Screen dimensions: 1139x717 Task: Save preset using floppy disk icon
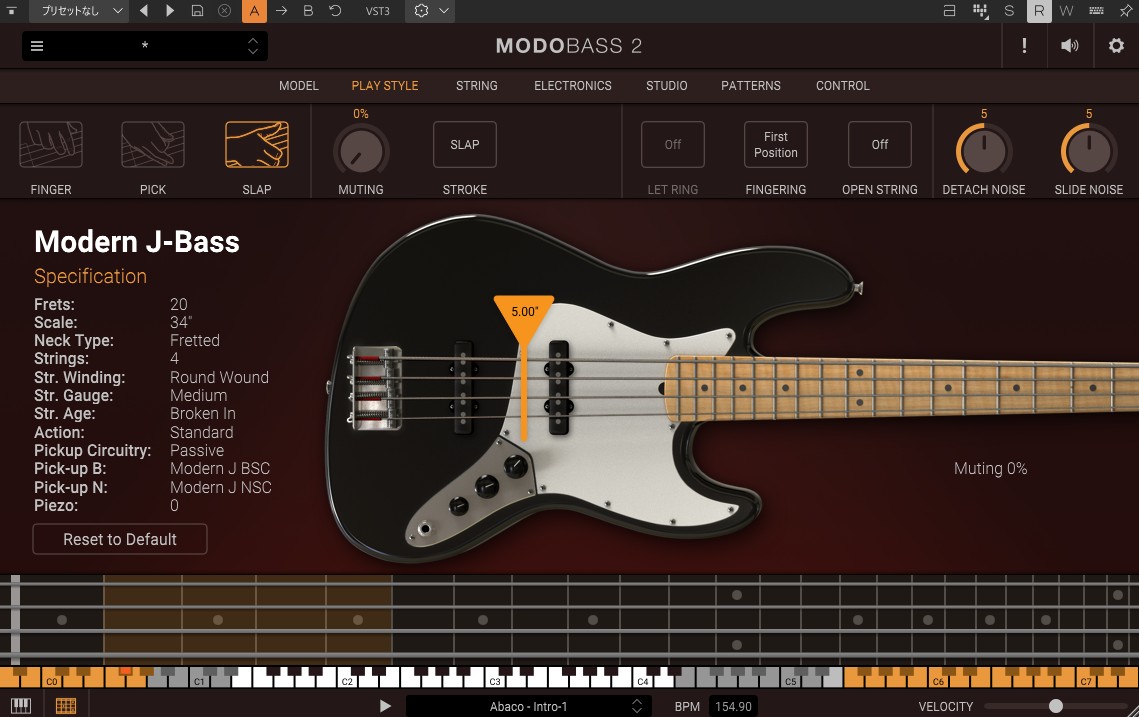point(198,11)
